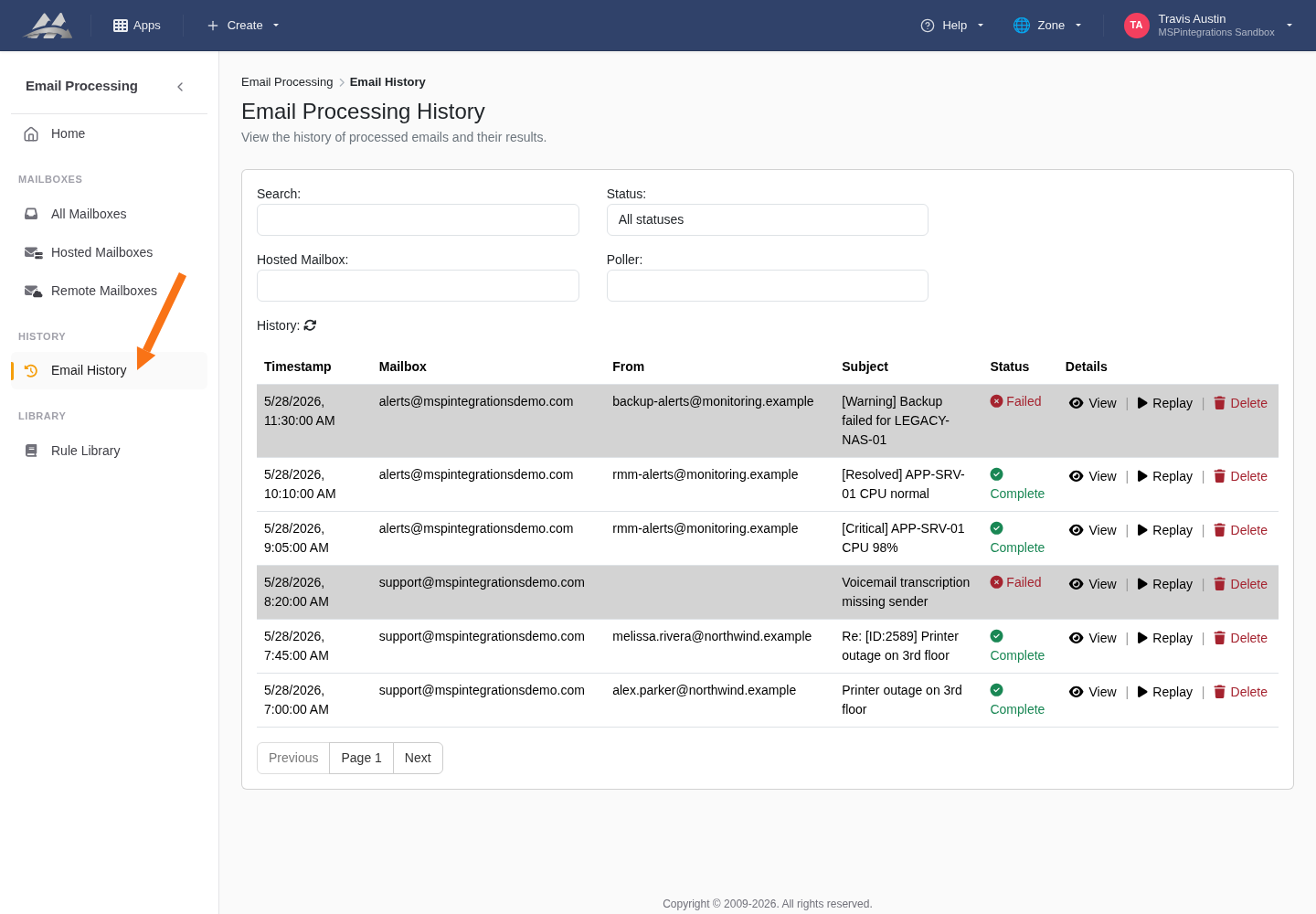Open Remote Mailboxes
1316x914 pixels.
(x=109, y=291)
